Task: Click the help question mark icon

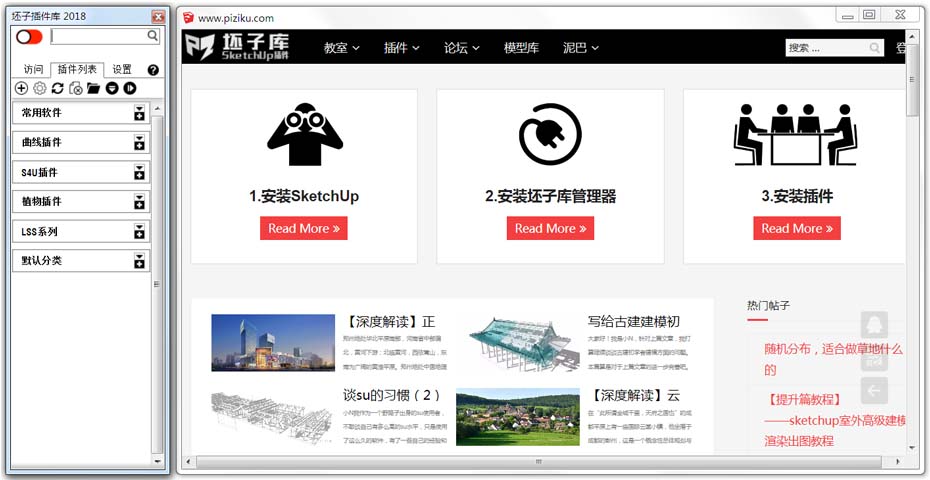Action: (153, 70)
